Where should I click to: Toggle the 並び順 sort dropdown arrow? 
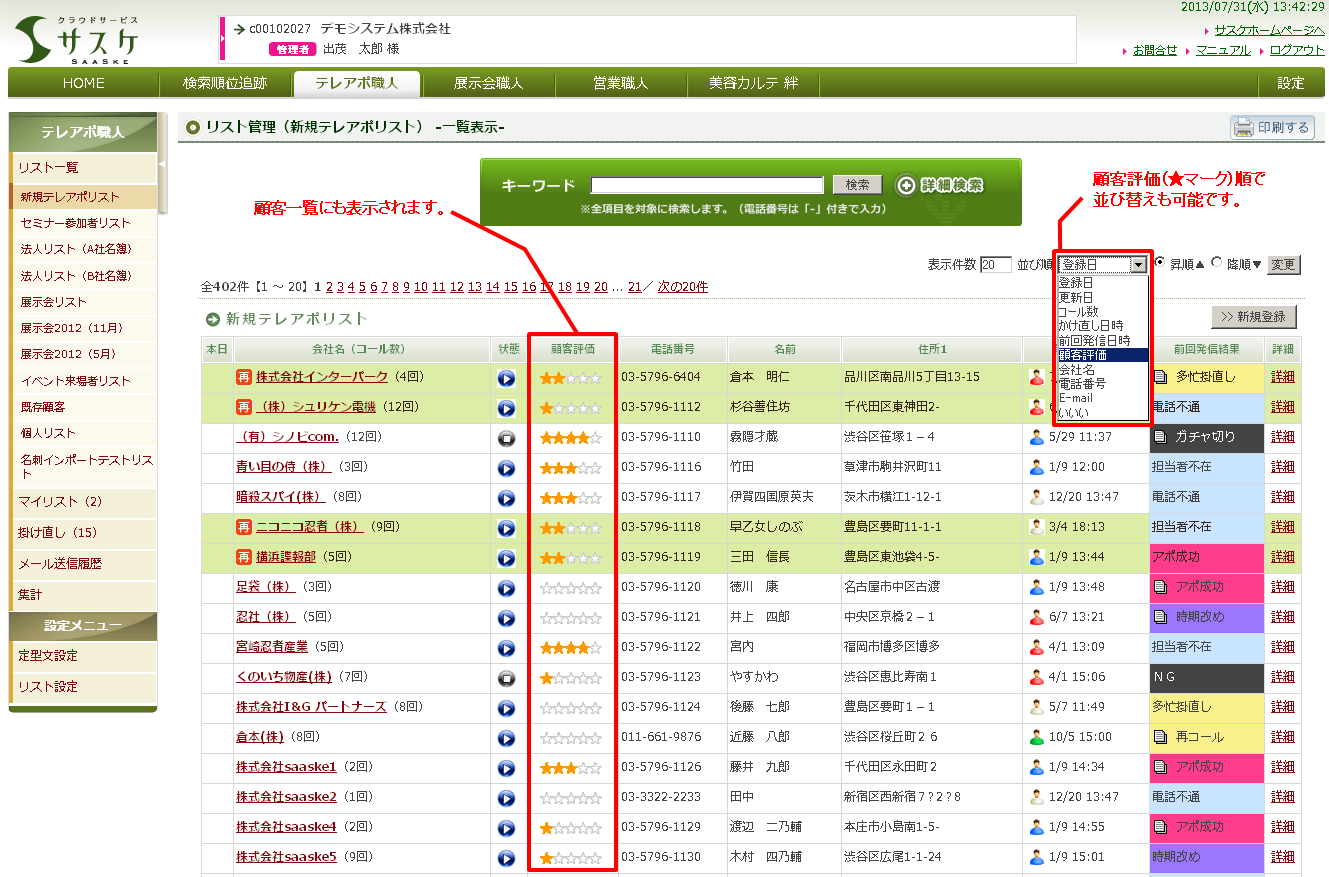(1138, 265)
